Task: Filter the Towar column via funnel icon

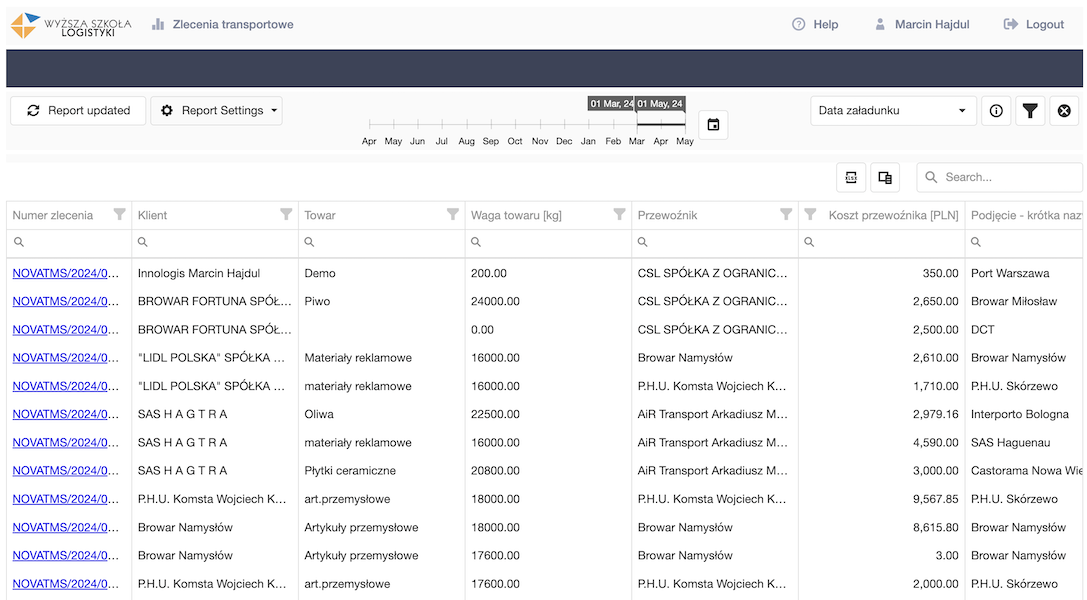Action: [453, 214]
